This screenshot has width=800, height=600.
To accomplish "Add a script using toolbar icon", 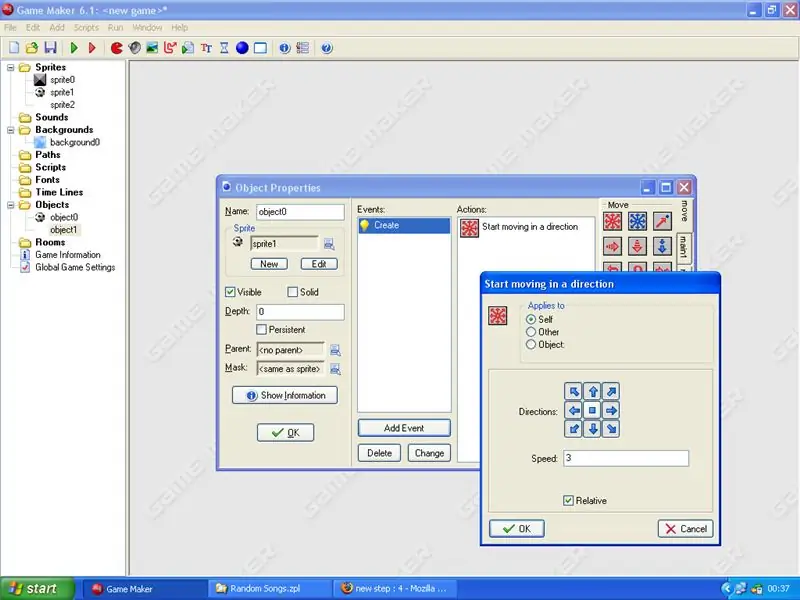I will (188, 48).
